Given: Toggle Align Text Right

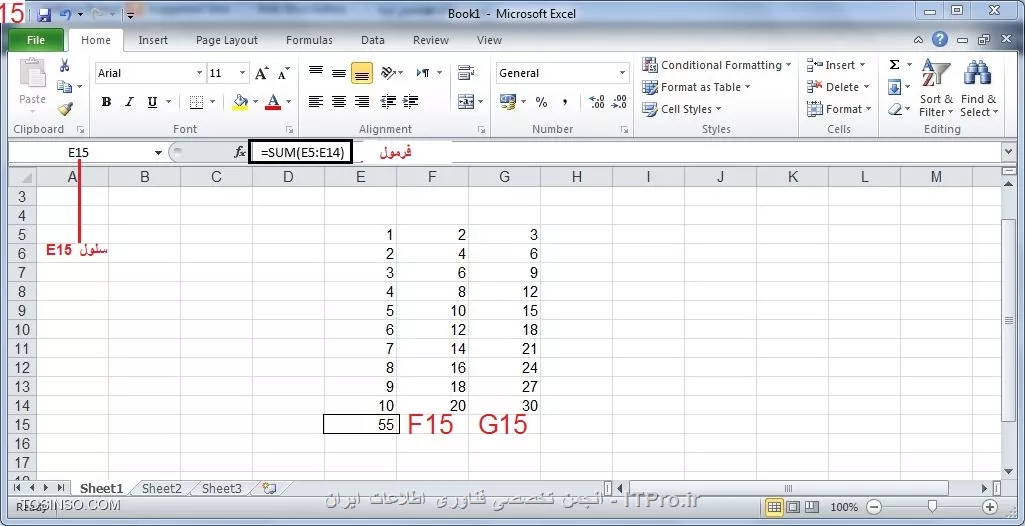Looking at the screenshot, I should pos(361,101).
